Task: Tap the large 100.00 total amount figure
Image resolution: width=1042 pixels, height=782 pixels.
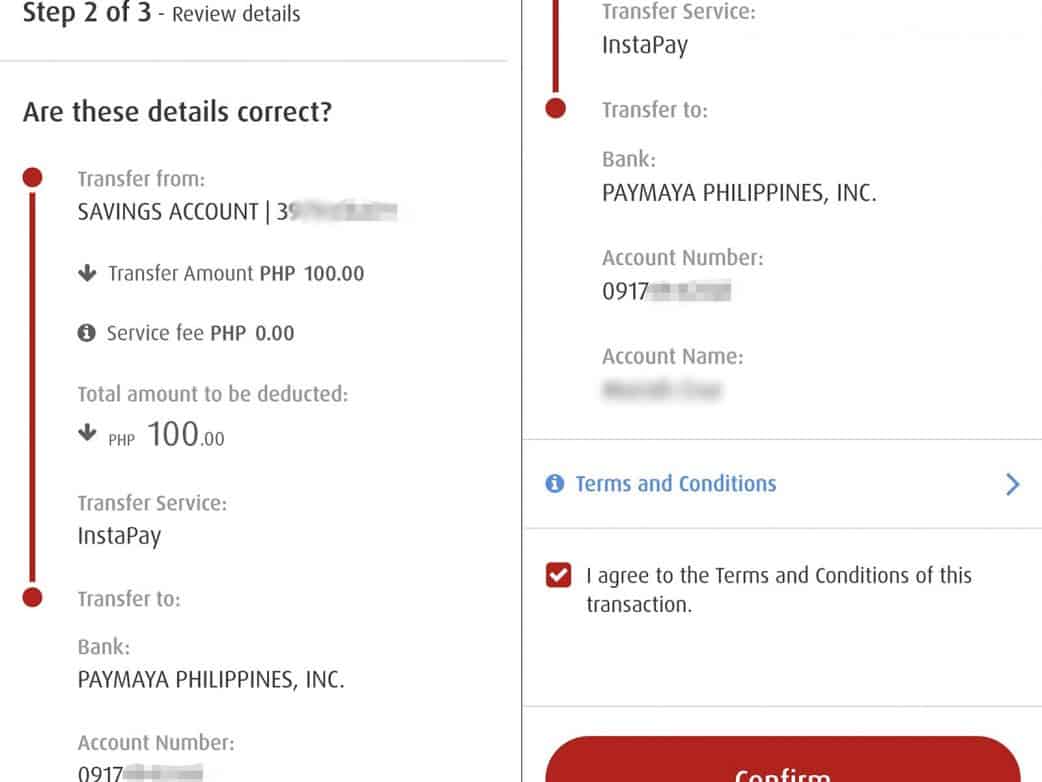Action: pyautogui.click(x=186, y=436)
